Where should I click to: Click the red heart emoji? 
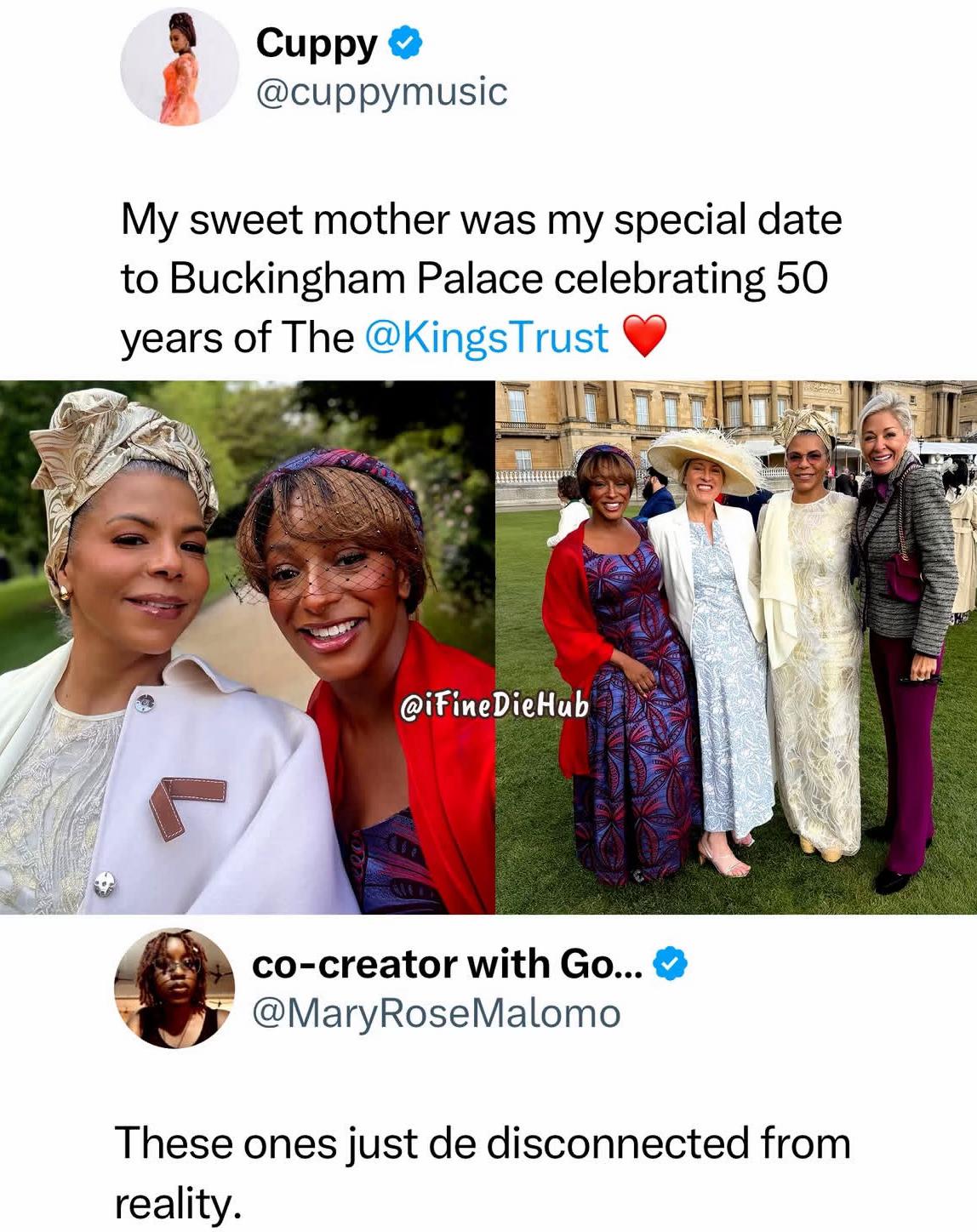point(645,336)
